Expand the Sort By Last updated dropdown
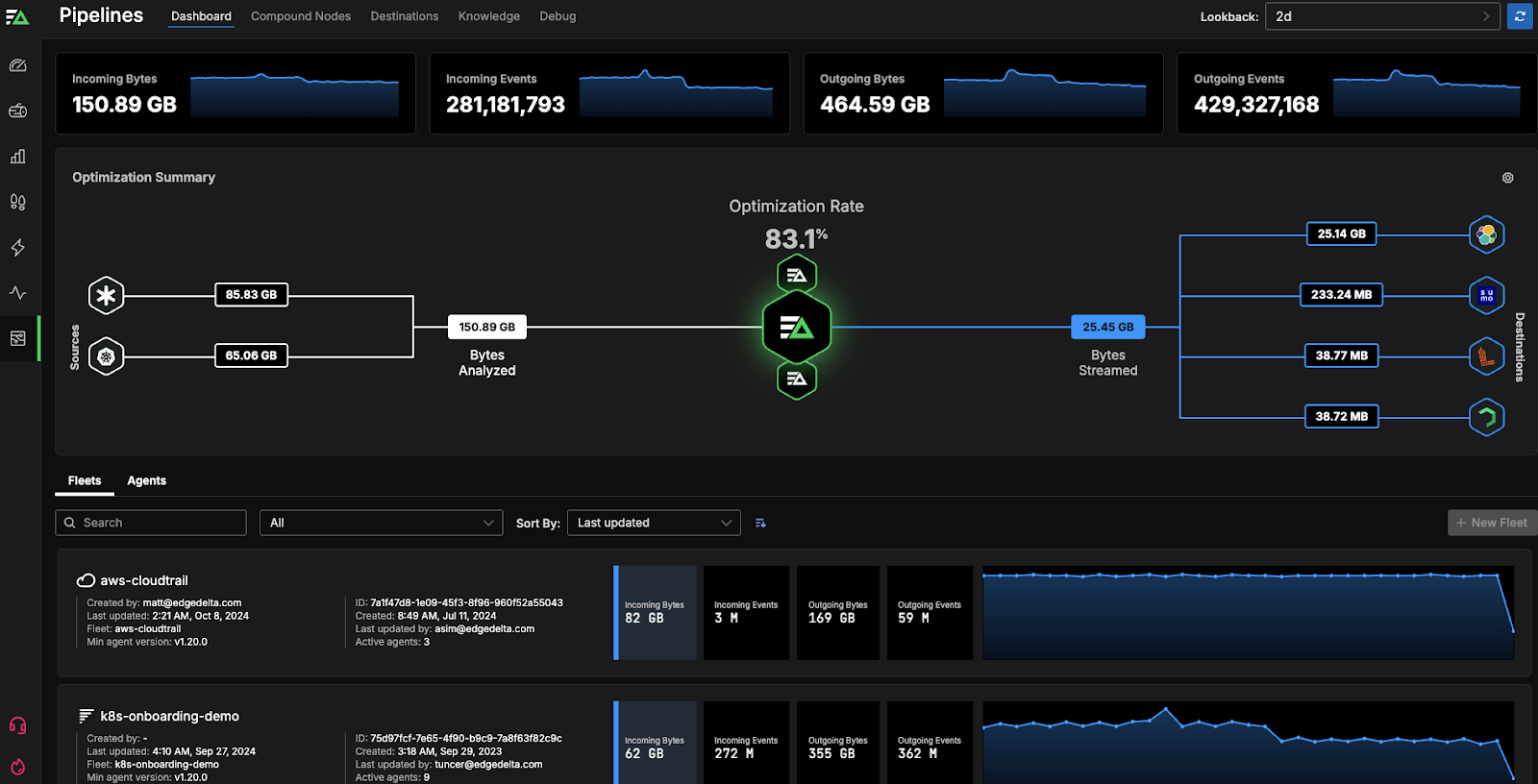The height and width of the screenshot is (784, 1538). 654,523
